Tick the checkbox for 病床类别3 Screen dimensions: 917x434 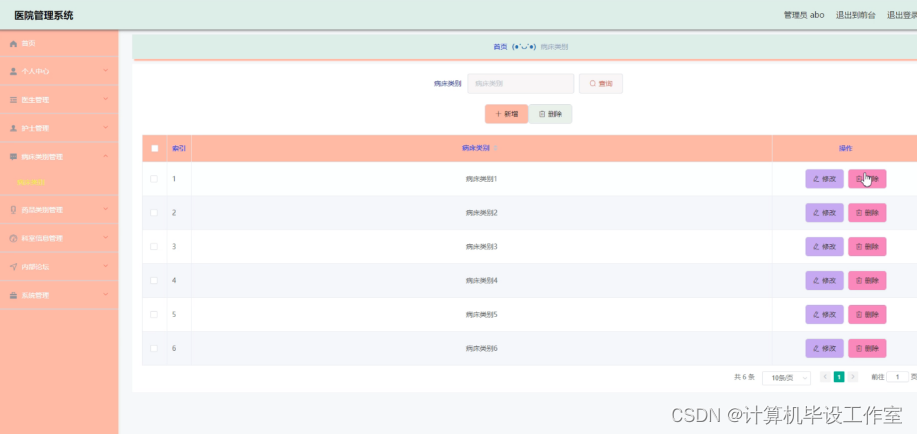pyautogui.click(x=154, y=247)
